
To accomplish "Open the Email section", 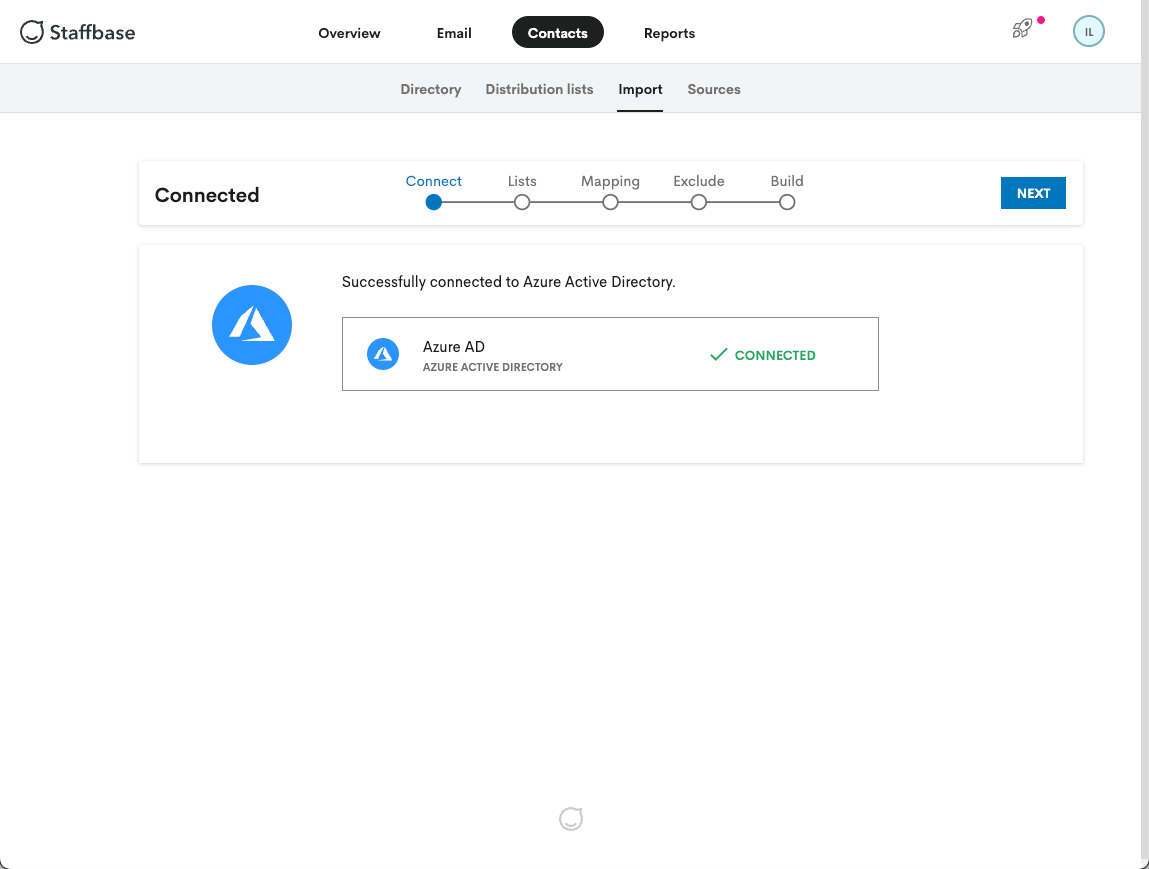I will 454,33.
